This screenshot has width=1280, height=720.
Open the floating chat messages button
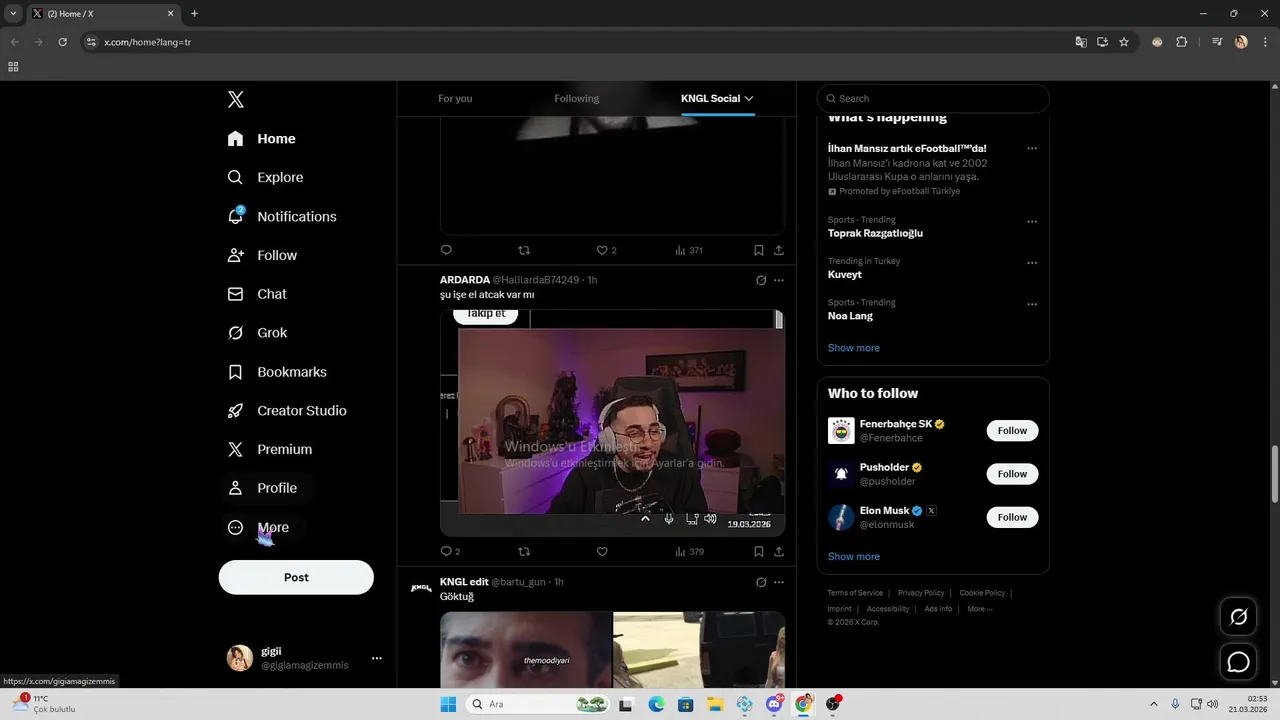pos(1238,662)
